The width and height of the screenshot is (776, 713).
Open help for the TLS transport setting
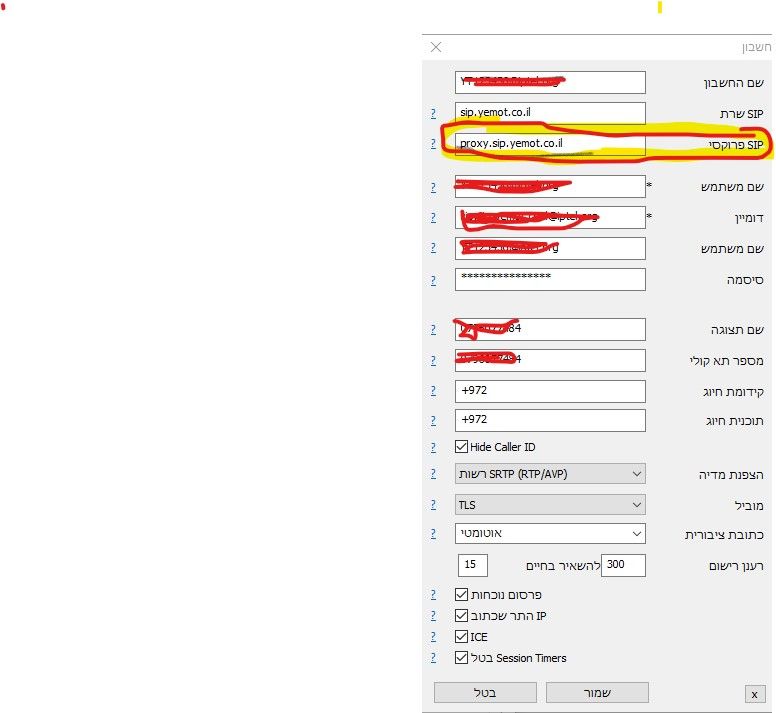click(433, 506)
